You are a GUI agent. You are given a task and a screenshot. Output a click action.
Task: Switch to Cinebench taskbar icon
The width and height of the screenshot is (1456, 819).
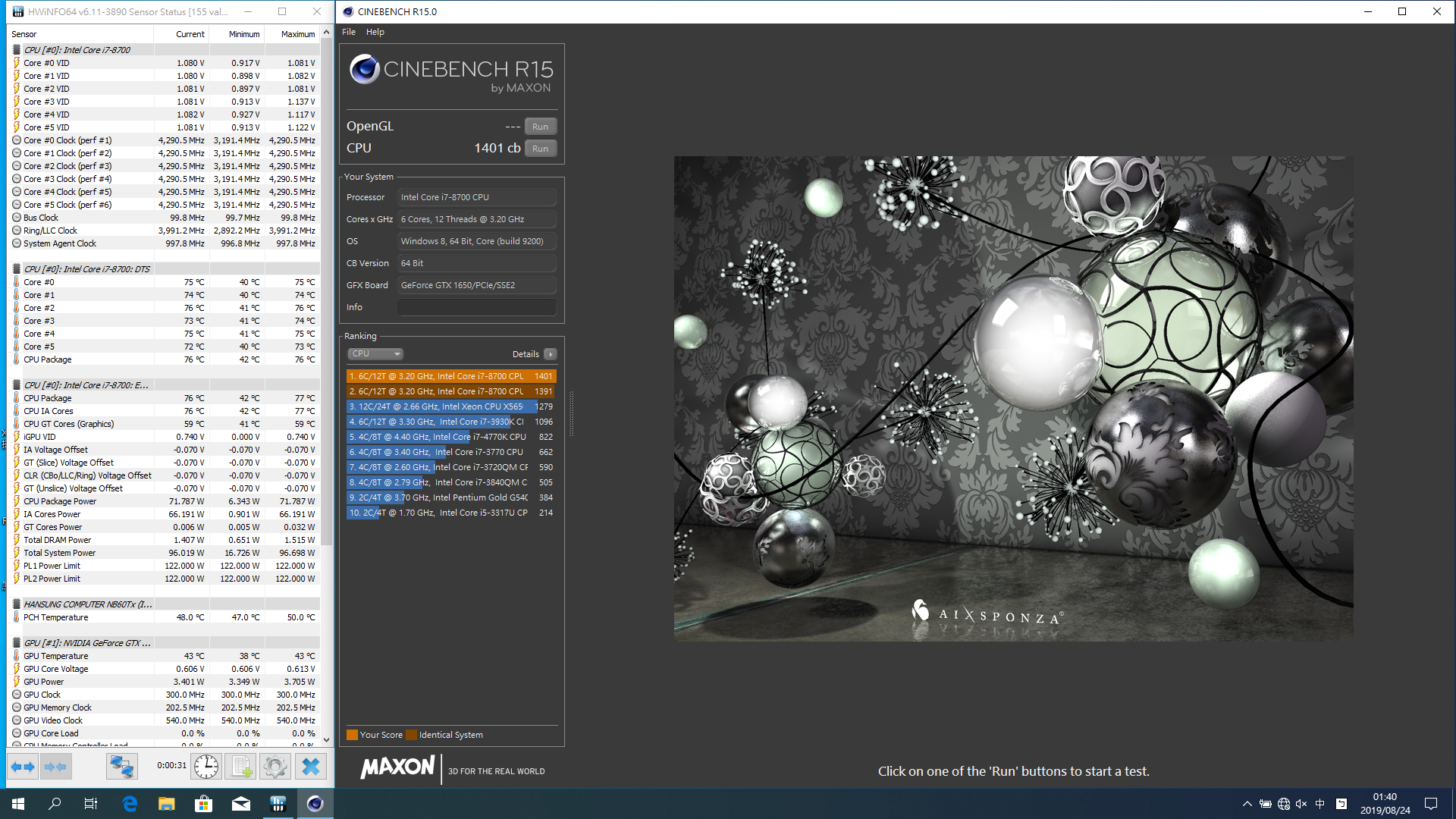coord(315,804)
